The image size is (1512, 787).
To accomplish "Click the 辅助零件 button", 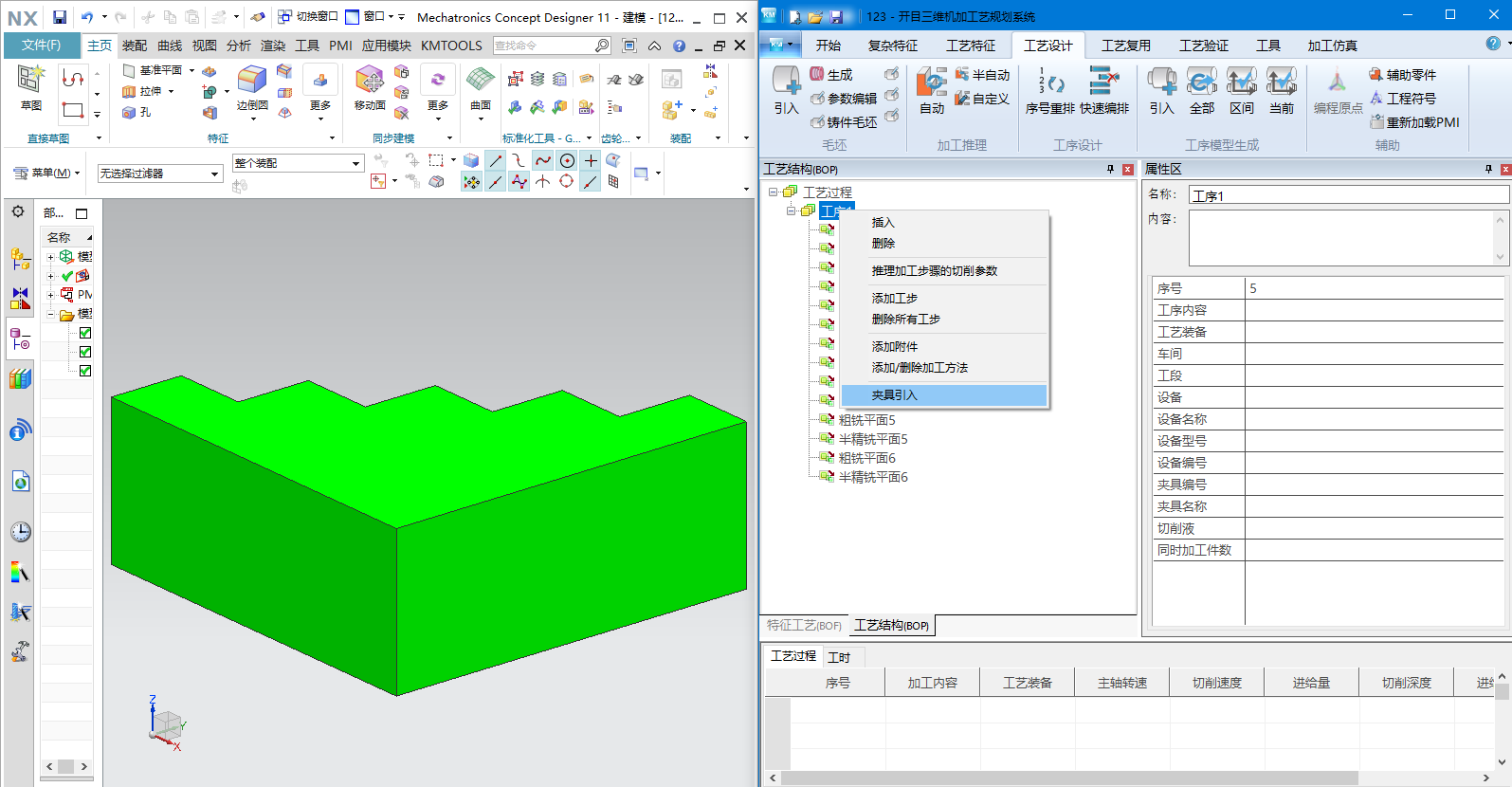I will (1403, 75).
